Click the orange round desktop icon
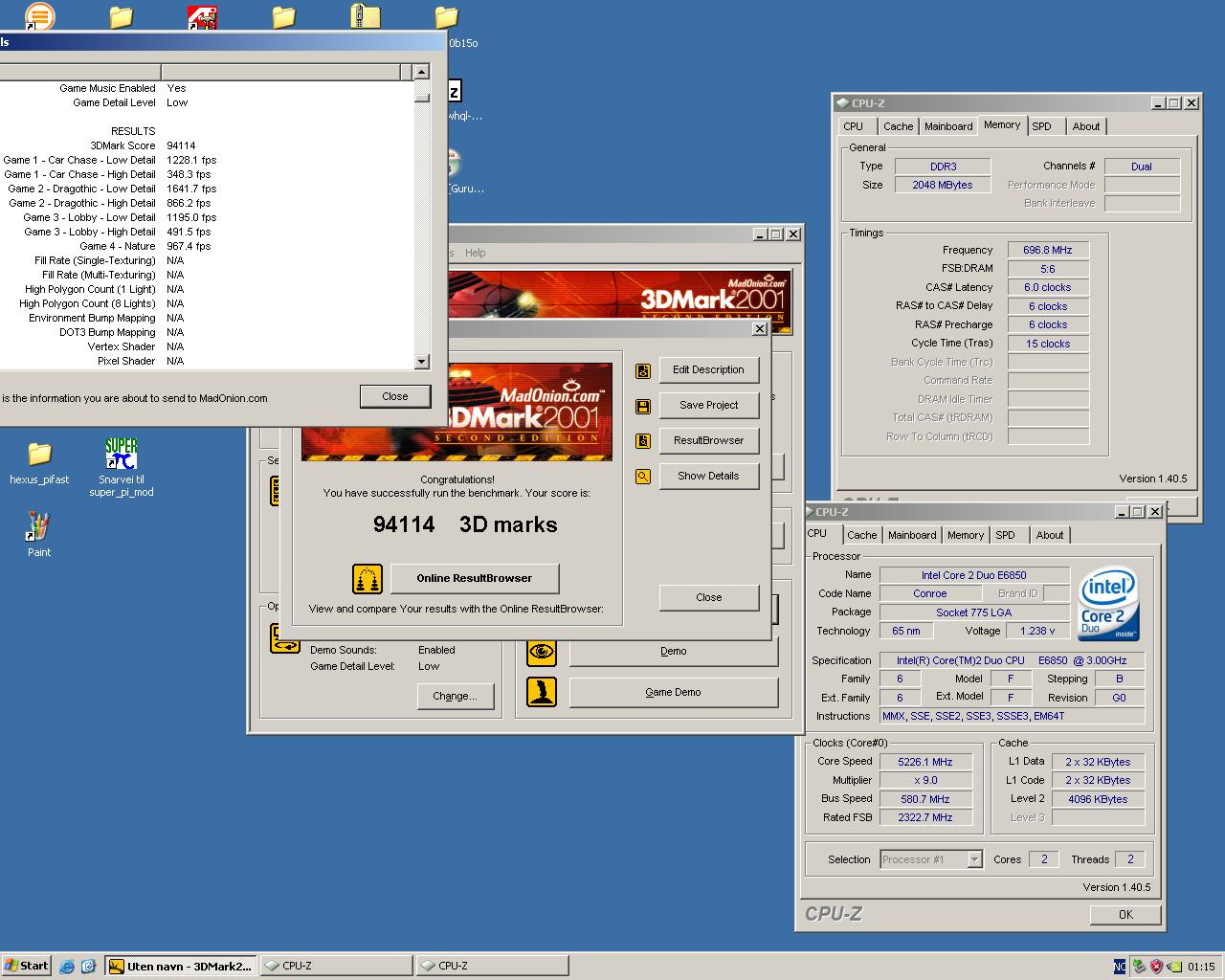This screenshot has width=1225, height=980. 39,15
